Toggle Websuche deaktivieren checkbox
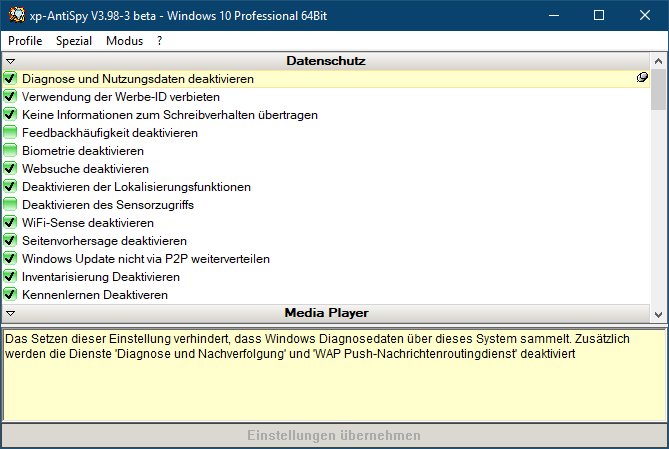This screenshot has width=669, height=449. (10, 168)
